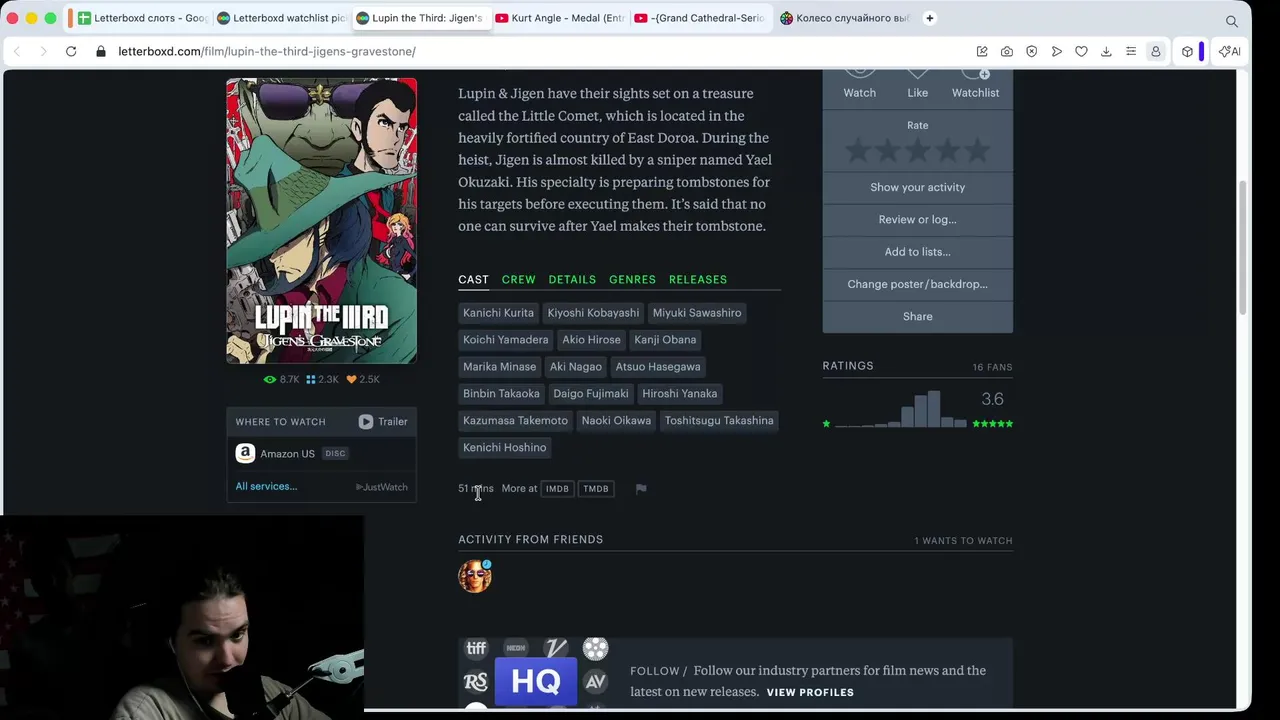Toggle the Watch eye button
Viewport: 1280px width, 720px height.
pos(859,84)
